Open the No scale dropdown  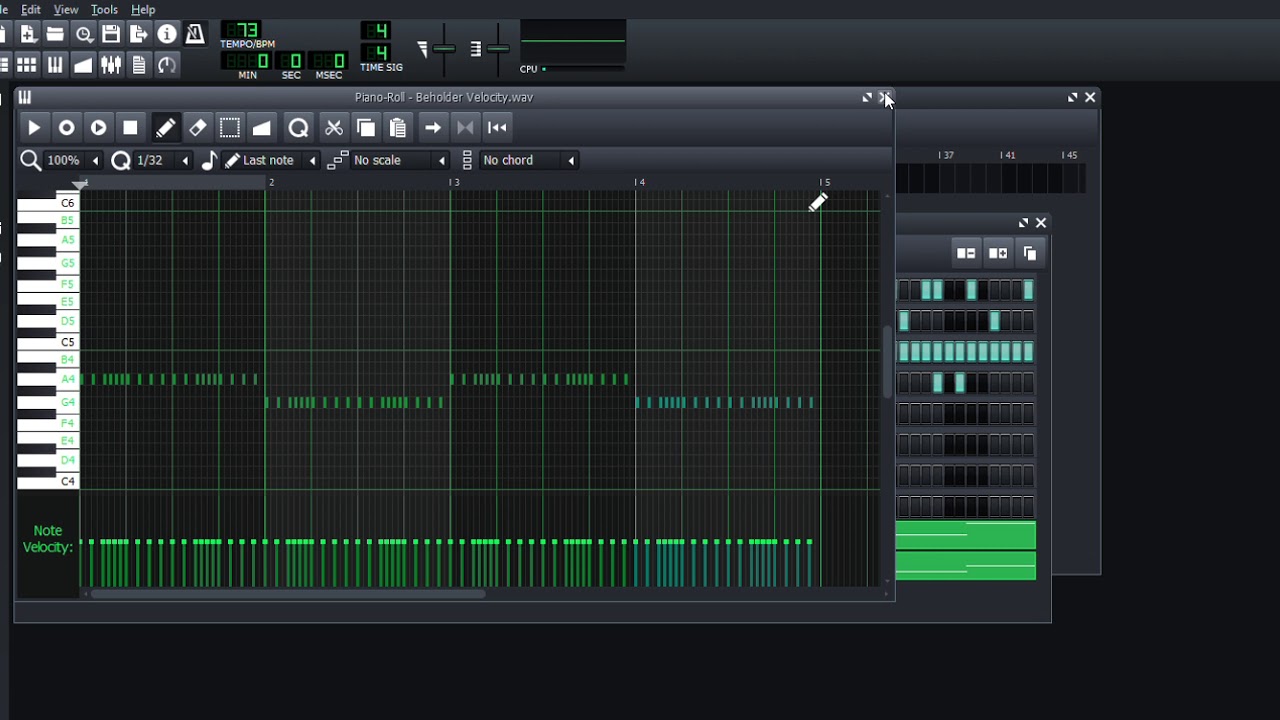(399, 160)
